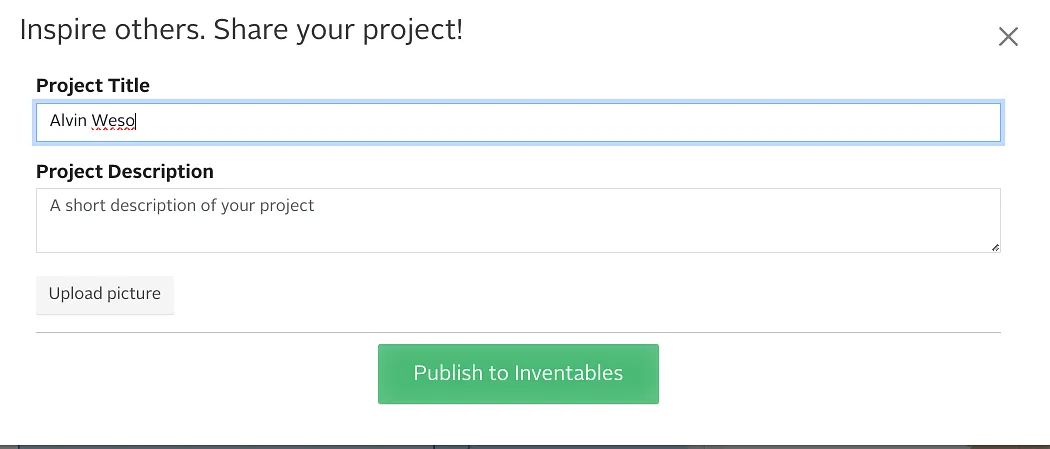Click the word 'Publish' on green button
Image resolution: width=1050 pixels, height=449 pixels.
[447, 374]
